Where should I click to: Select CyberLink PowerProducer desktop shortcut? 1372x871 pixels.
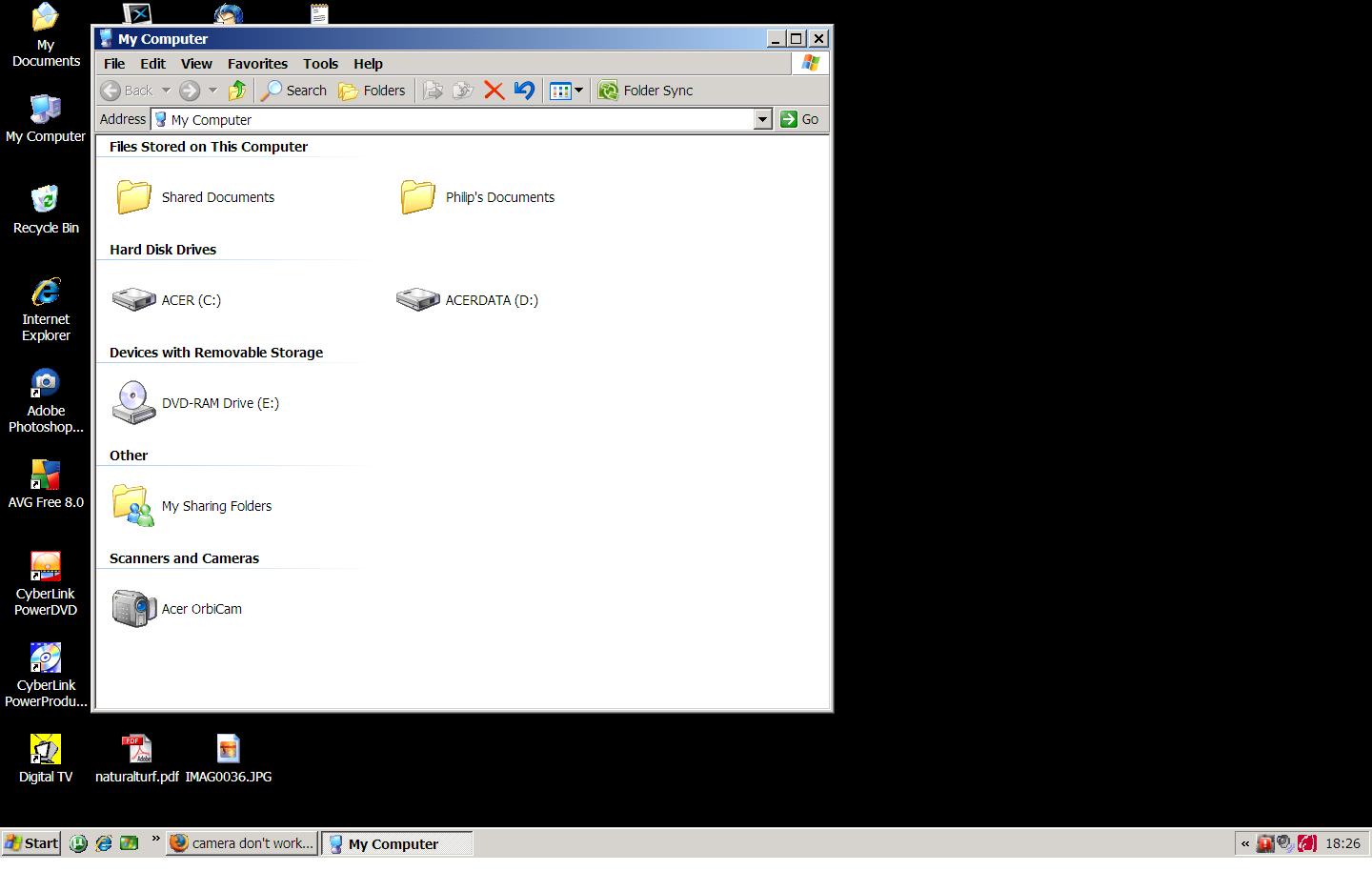[x=46, y=676]
